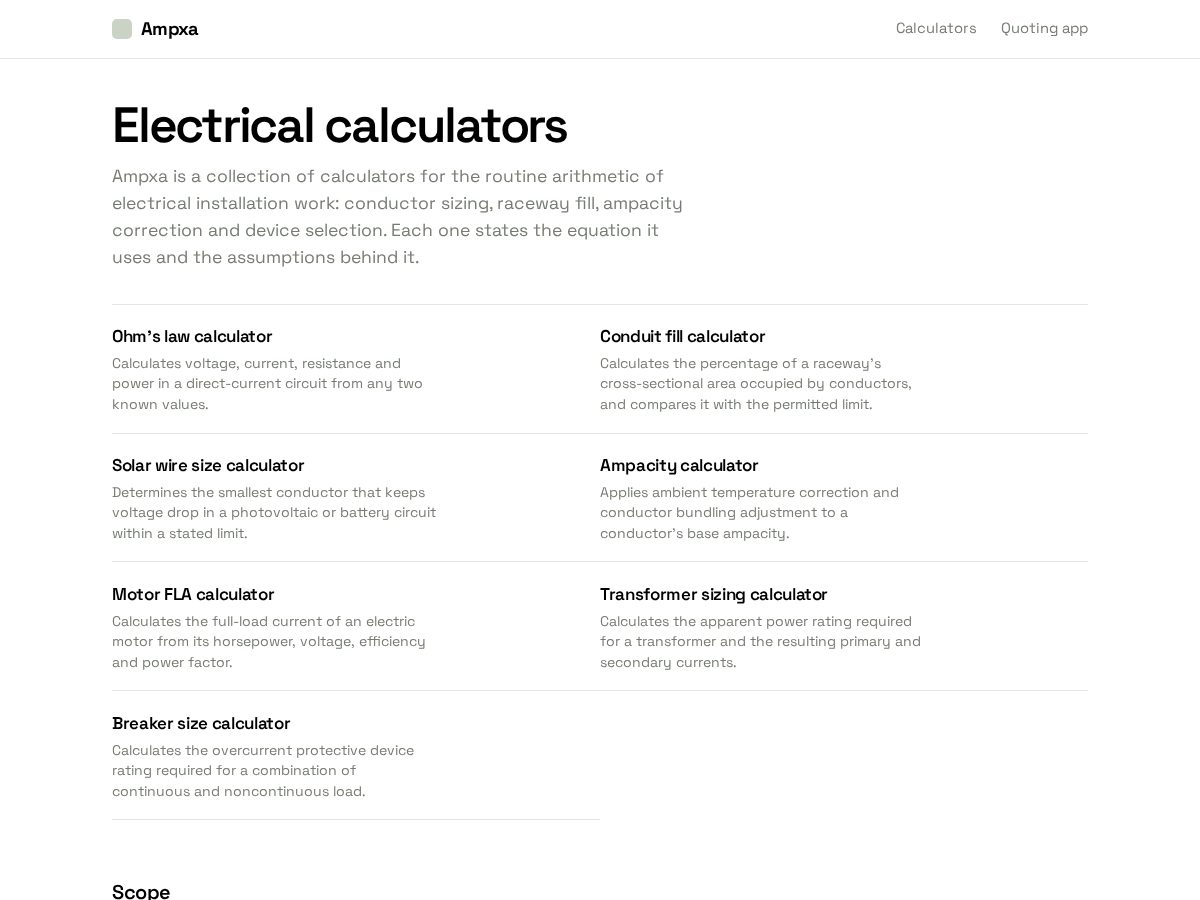Go to the Calculators nav item
This screenshot has height=900, width=1200.
(x=936, y=28)
